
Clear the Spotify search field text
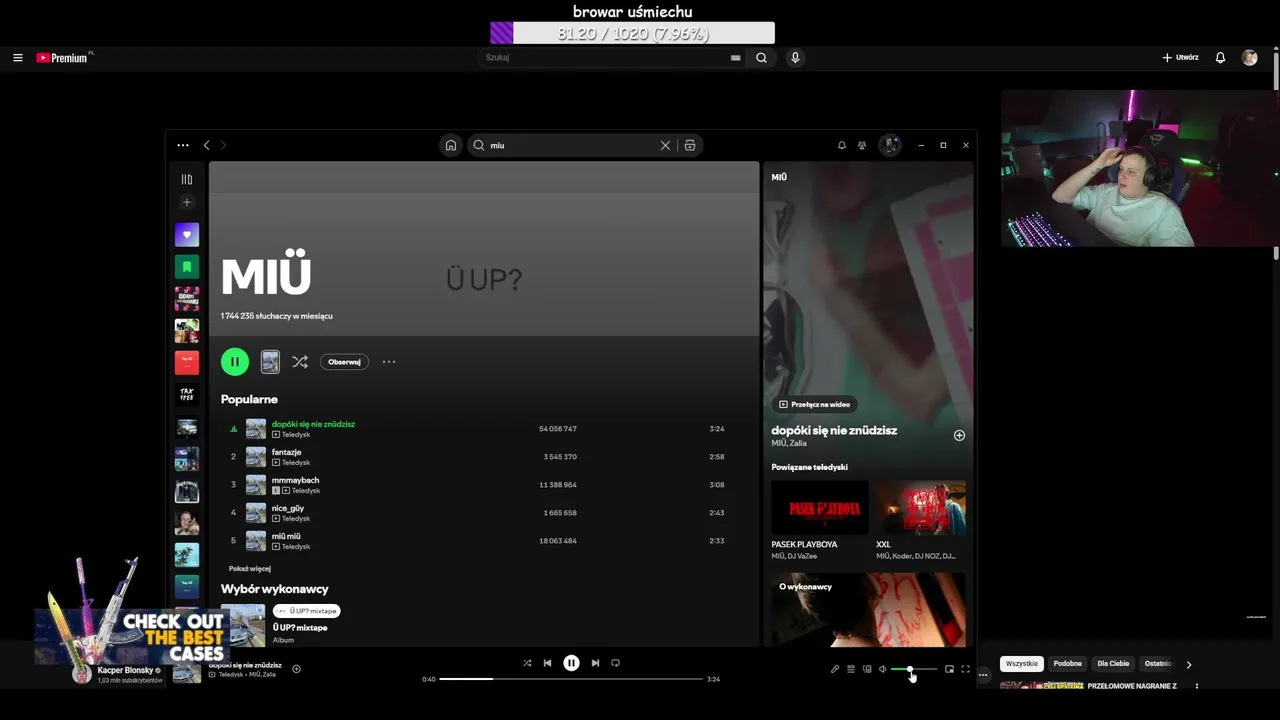pos(665,145)
